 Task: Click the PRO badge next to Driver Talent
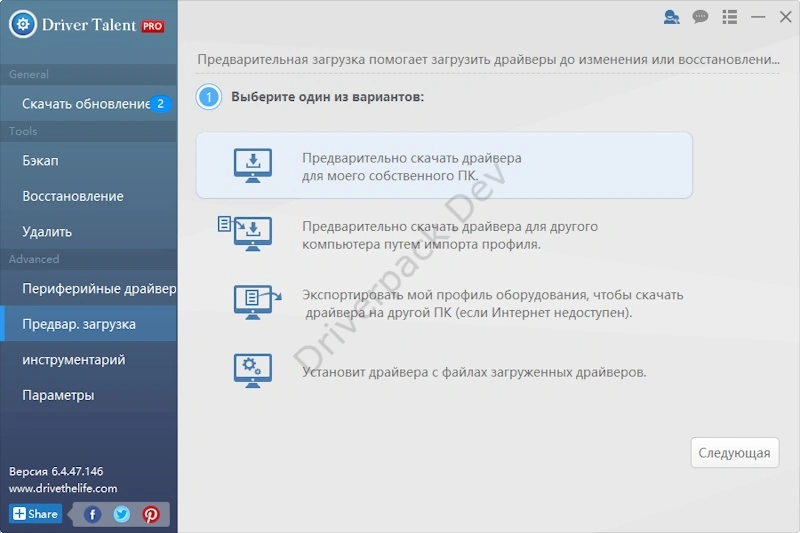(153, 26)
